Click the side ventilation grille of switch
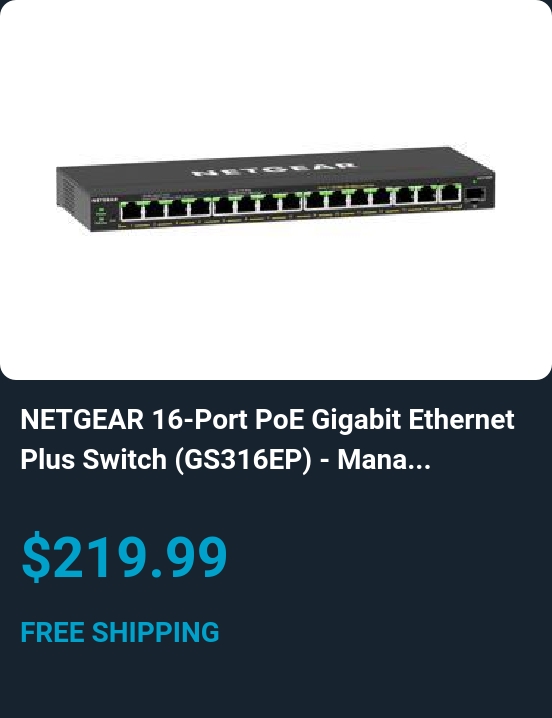Viewport: 552px width, 718px height. 68,197
